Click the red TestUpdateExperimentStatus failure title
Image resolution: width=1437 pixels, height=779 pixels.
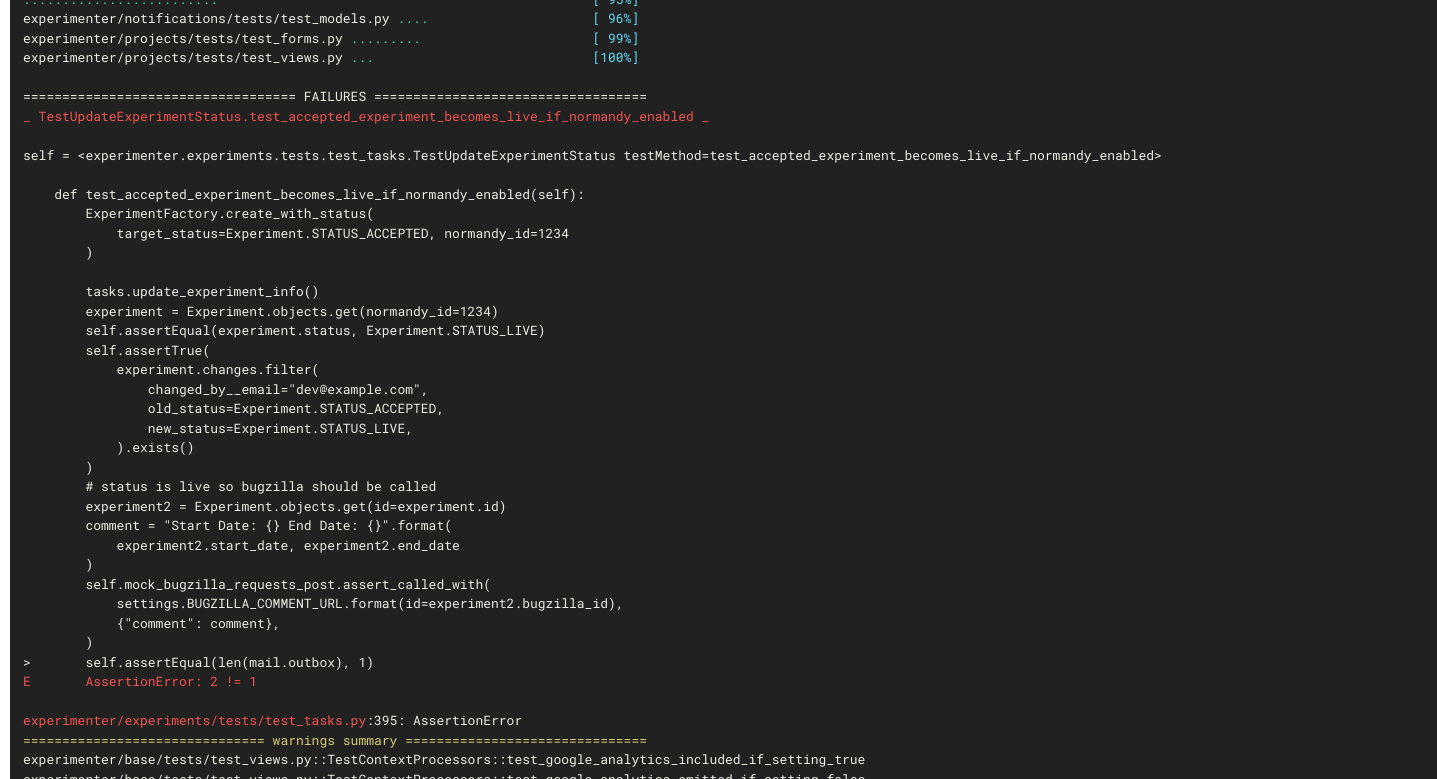click(366, 117)
